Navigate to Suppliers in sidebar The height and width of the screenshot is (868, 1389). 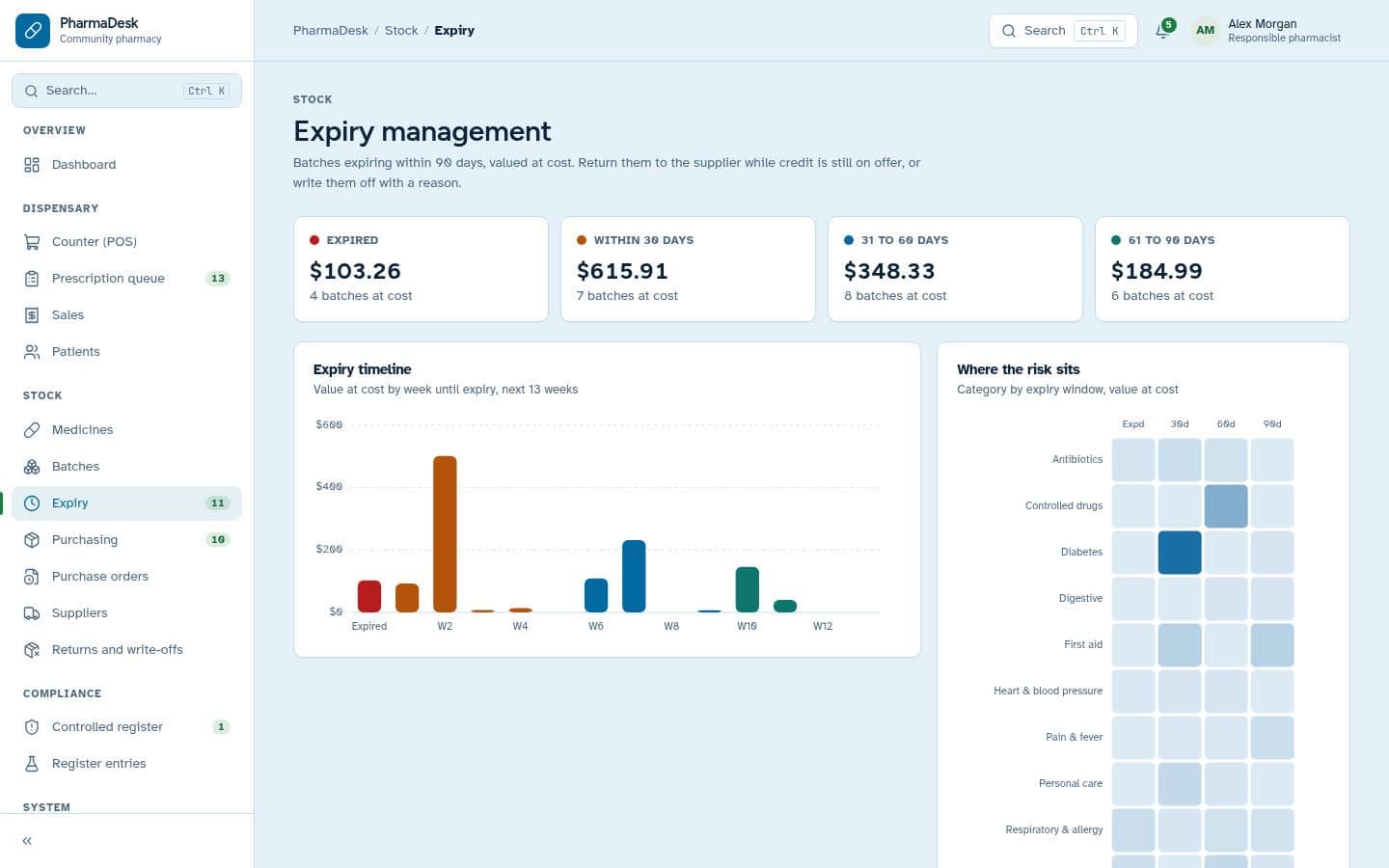(126, 613)
